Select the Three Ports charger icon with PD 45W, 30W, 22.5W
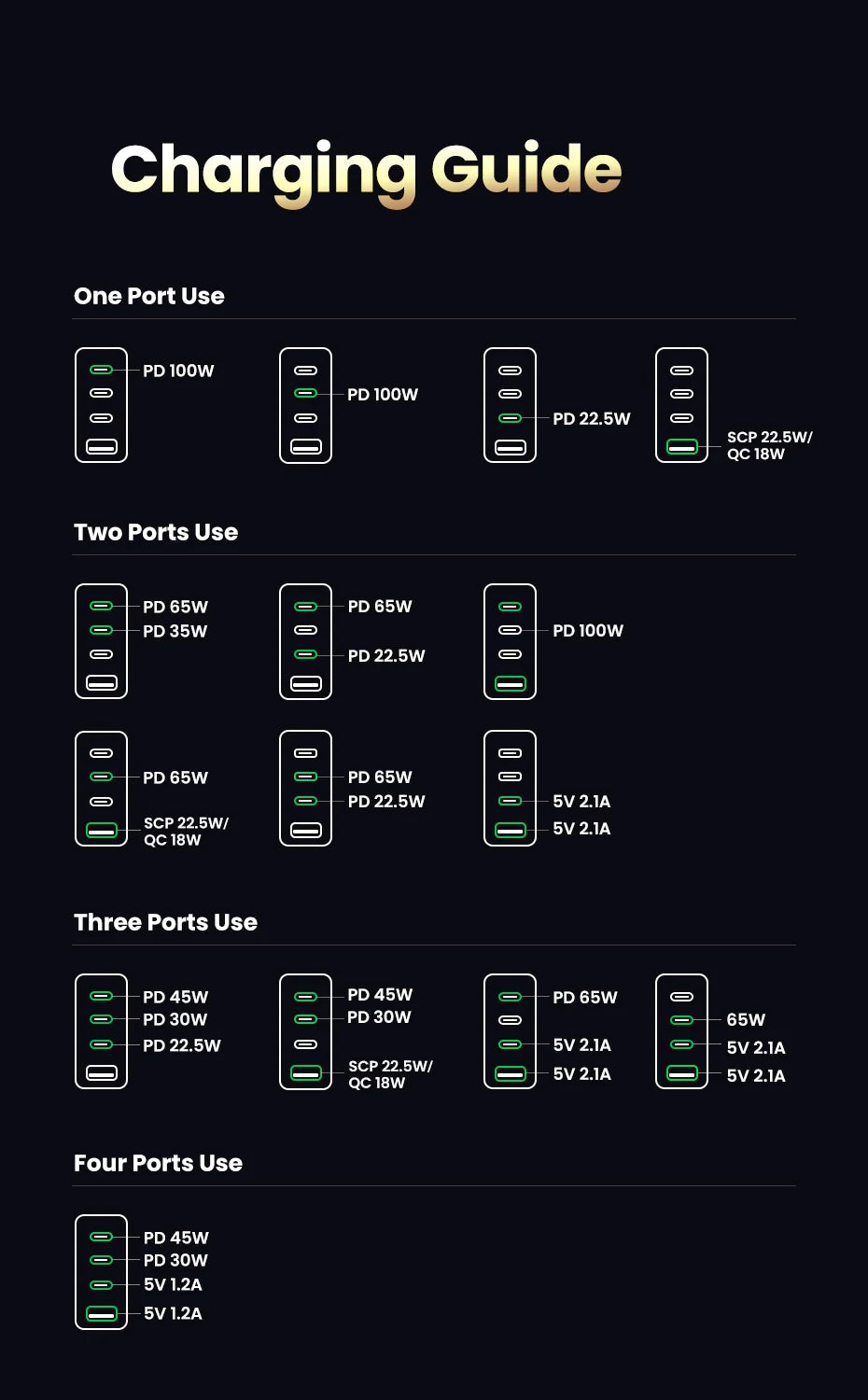 tap(101, 1031)
